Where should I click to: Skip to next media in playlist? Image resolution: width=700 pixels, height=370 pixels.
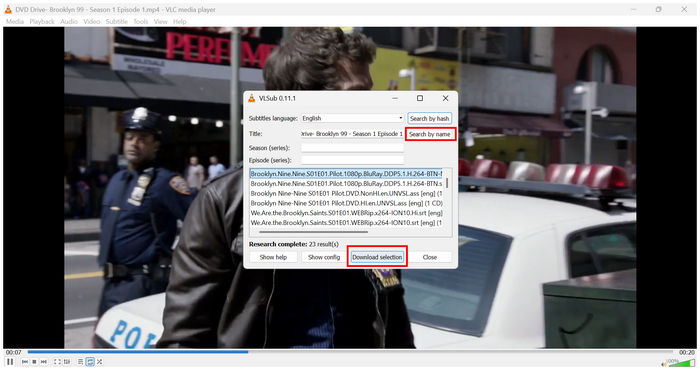click(44, 362)
